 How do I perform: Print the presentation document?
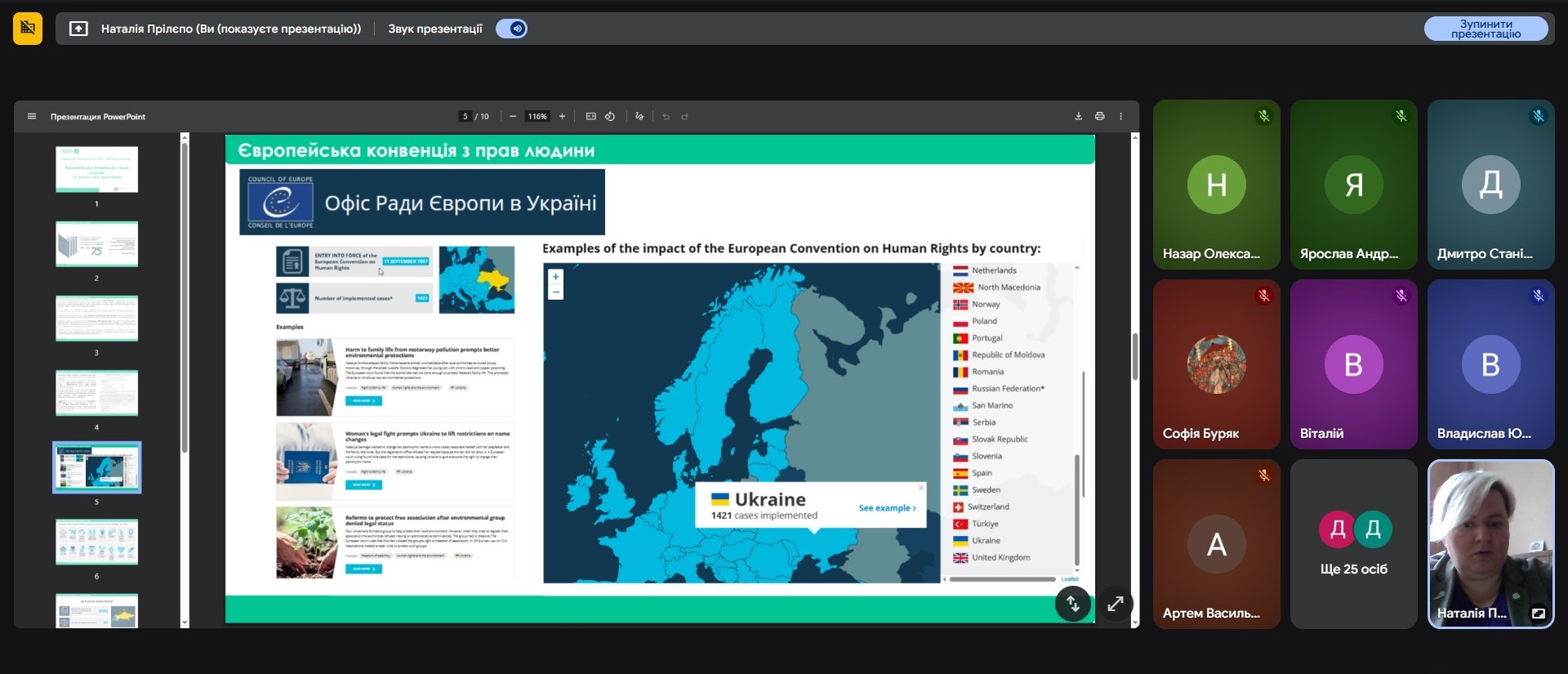coord(1099,117)
